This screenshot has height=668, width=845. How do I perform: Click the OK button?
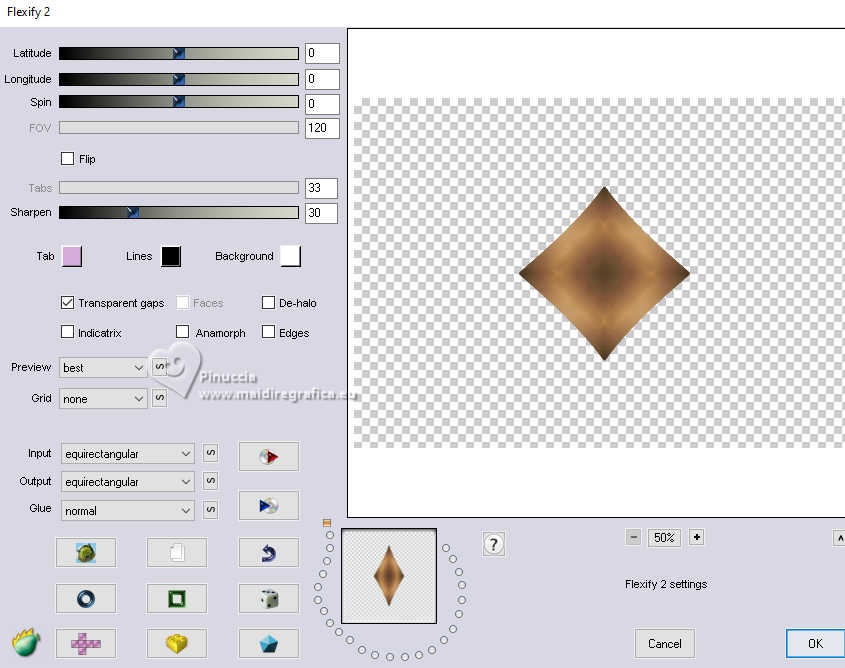coord(815,644)
